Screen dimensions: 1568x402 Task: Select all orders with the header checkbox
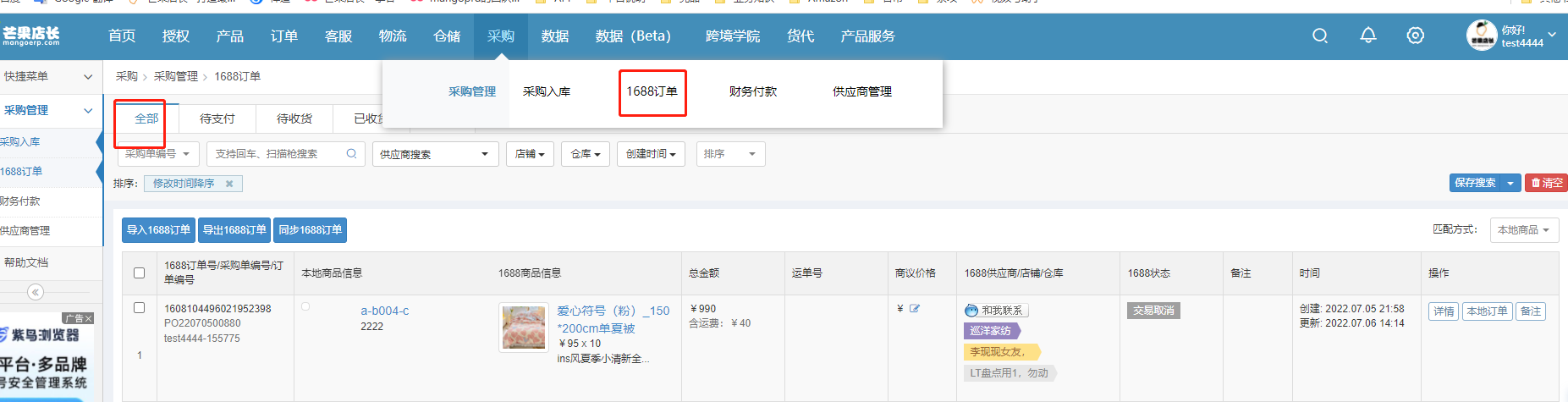[140, 273]
